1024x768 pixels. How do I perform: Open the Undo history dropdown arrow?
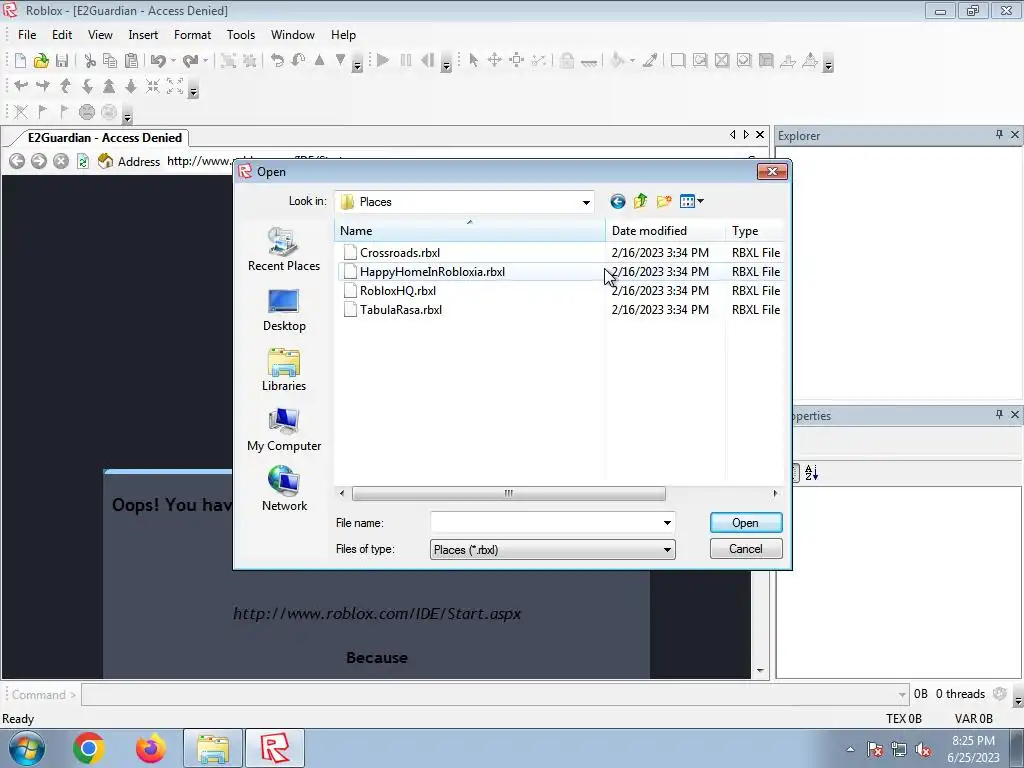[173, 61]
